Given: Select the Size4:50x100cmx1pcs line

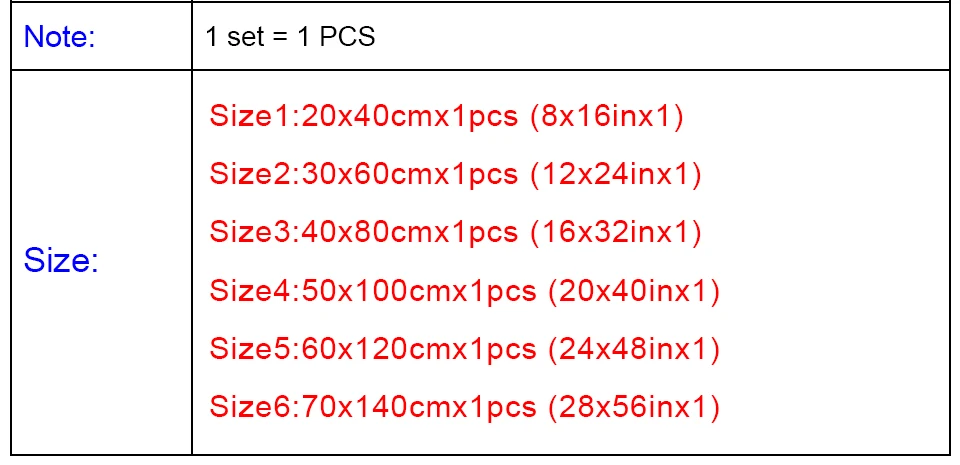Looking at the screenshot, I should click(x=465, y=291).
